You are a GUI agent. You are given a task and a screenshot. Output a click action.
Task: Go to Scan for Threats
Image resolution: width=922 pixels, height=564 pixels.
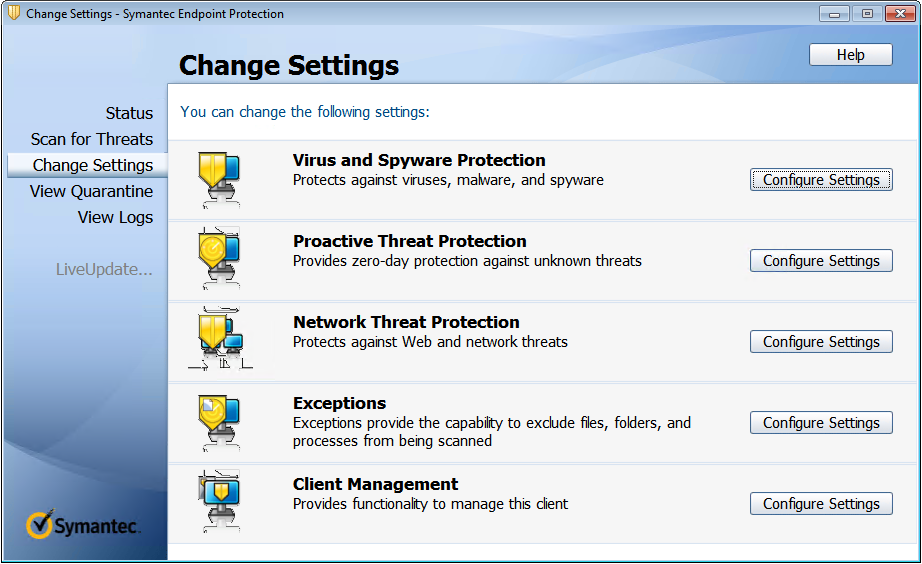click(92, 139)
